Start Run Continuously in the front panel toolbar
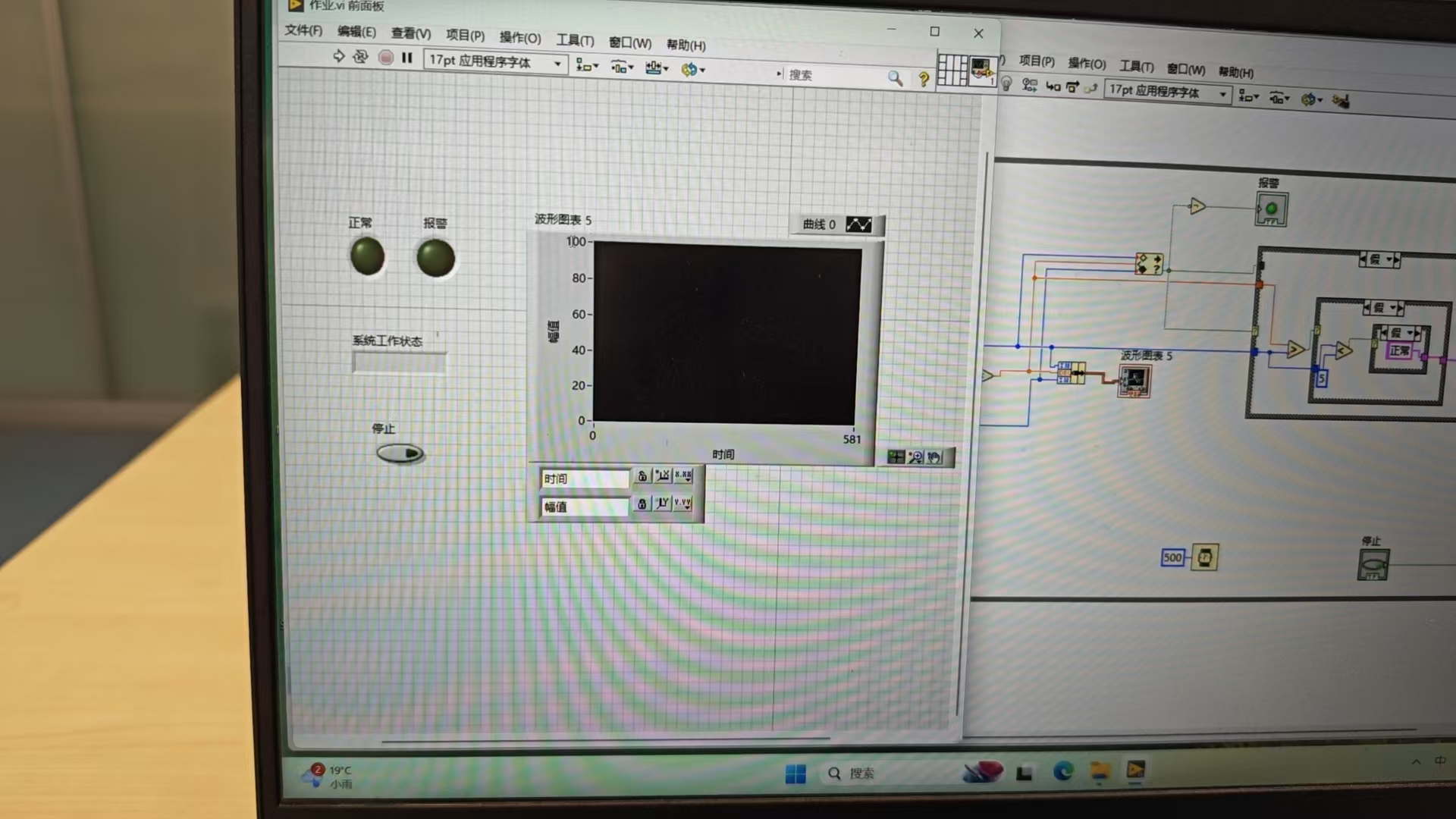 click(x=361, y=56)
